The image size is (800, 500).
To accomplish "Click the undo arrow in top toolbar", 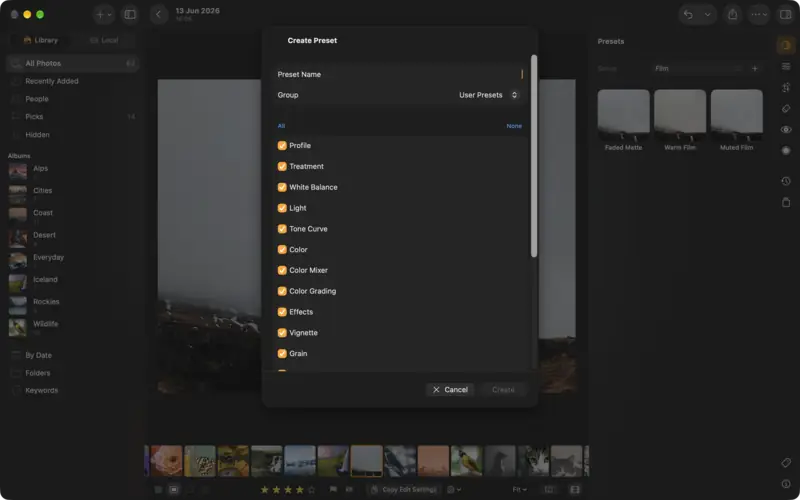I will (688, 15).
